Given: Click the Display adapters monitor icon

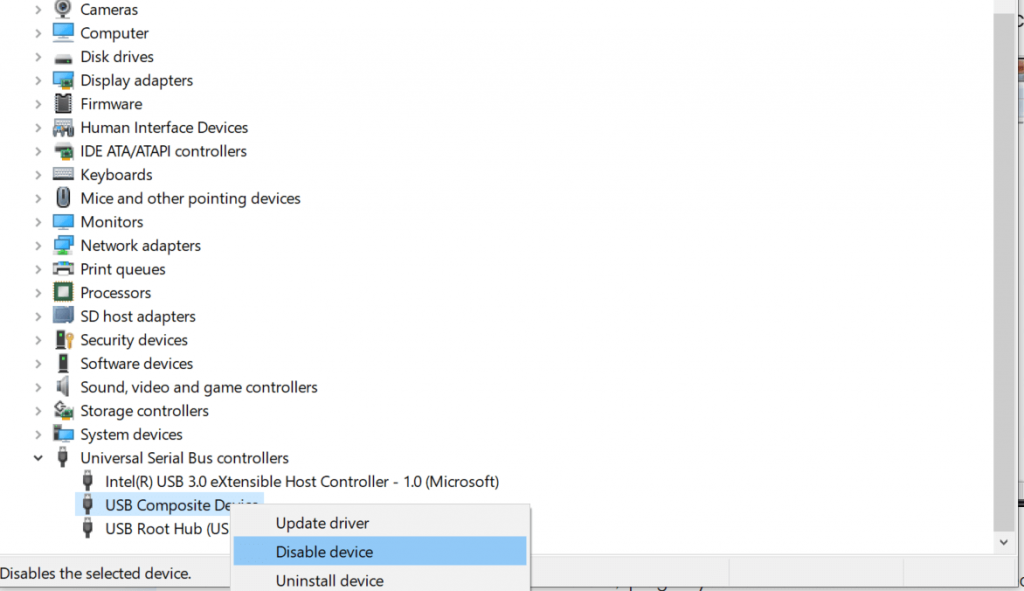Looking at the screenshot, I should click(62, 80).
